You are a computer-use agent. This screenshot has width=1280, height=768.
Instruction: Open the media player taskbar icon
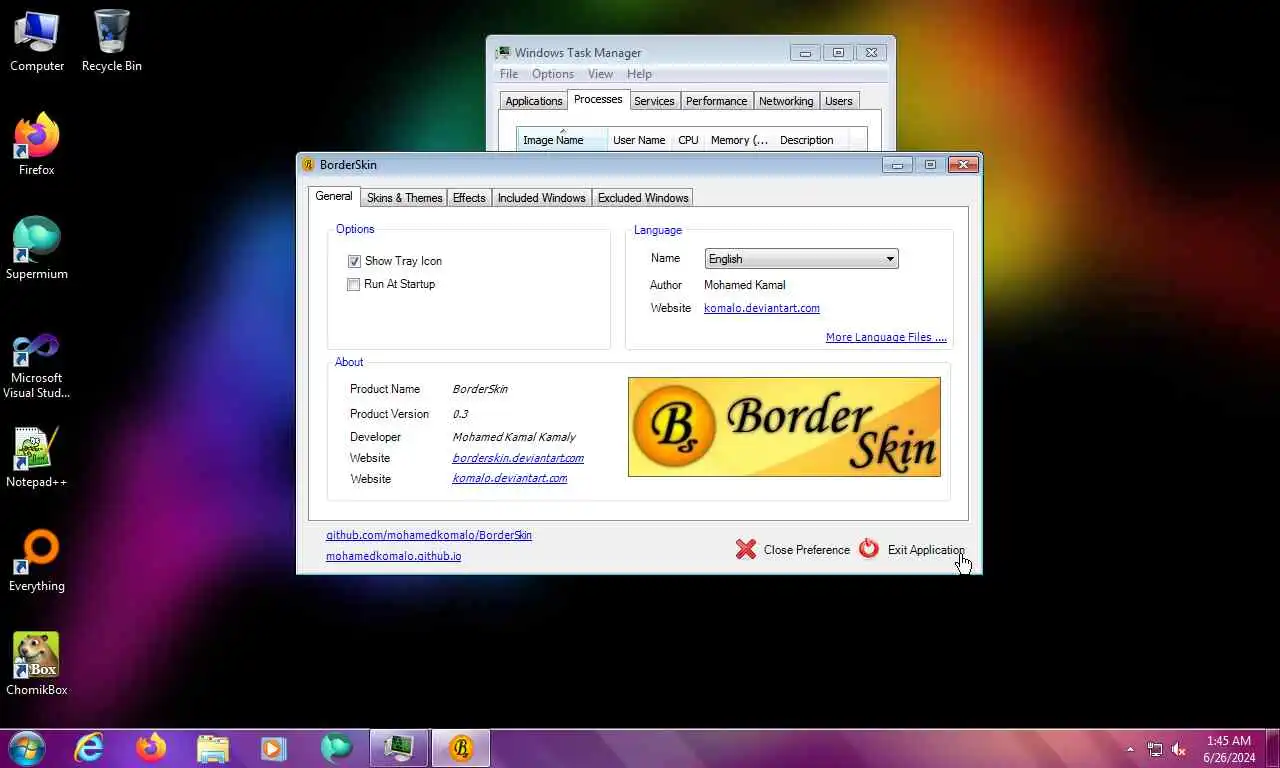pos(274,748)
